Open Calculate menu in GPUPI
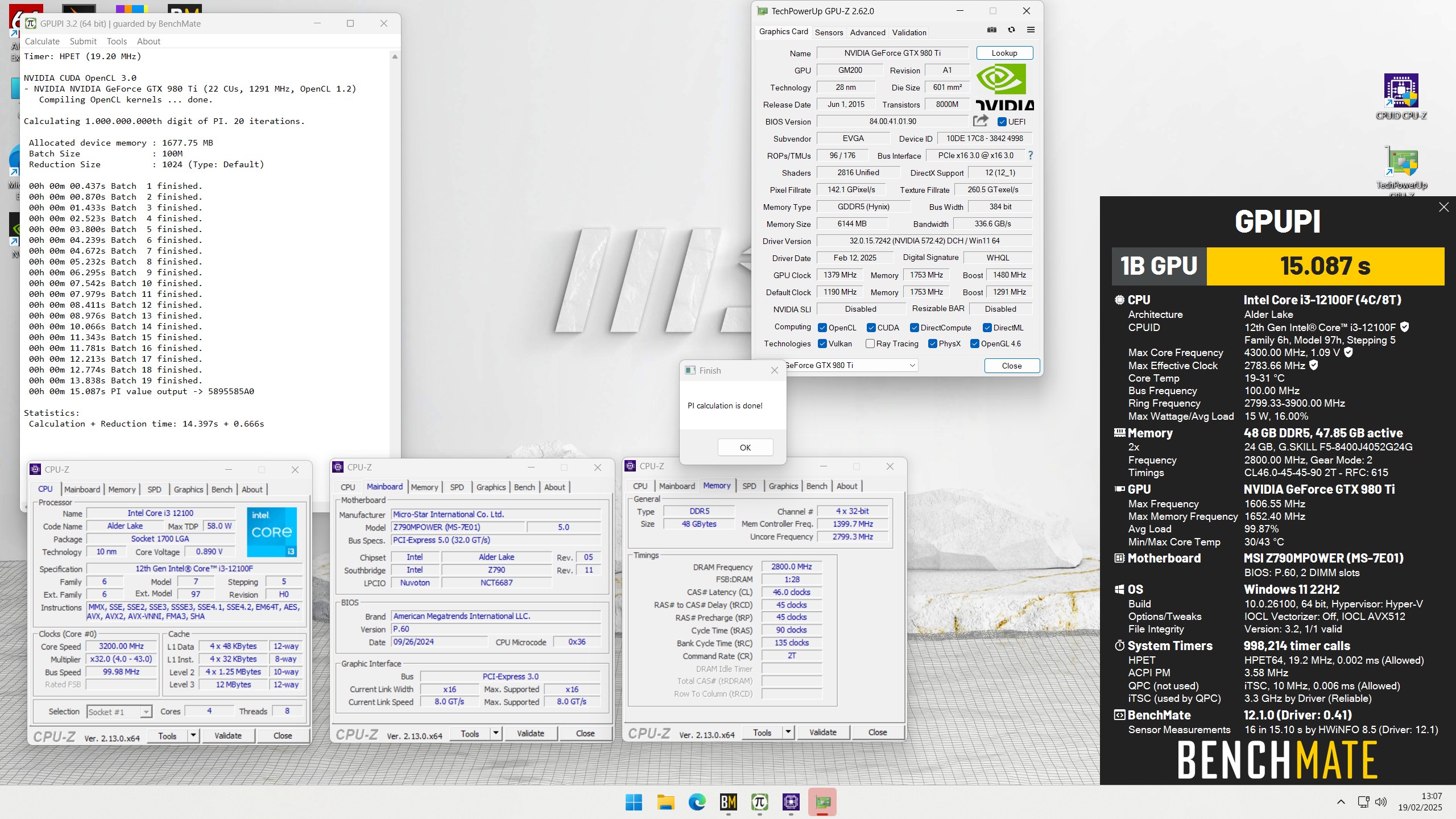 [42, 41]
